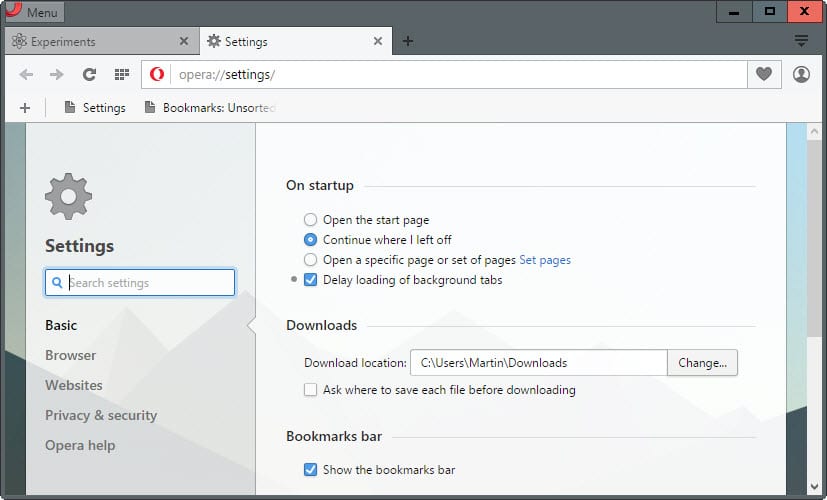This screenshot has width=827, height=500.
Task: Reload the current page
Action: click(x=89, y=75)
